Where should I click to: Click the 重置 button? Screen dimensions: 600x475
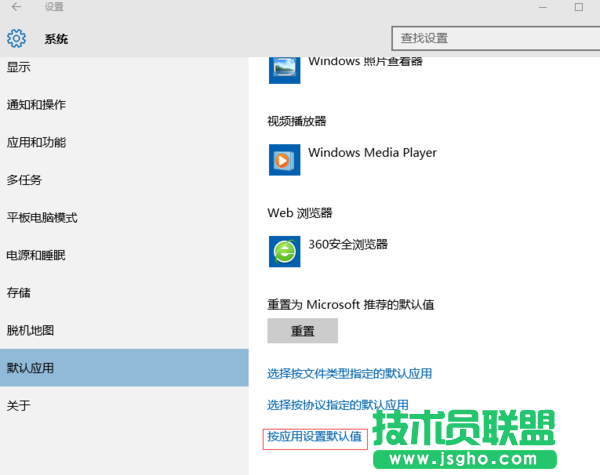pos(302,331)
